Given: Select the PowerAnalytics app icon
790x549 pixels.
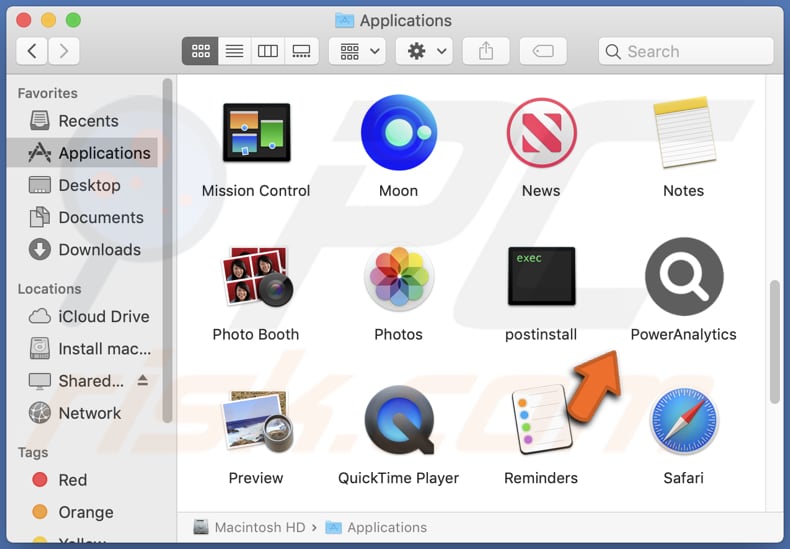Looking at the screenshot, I should click(684, 277).
